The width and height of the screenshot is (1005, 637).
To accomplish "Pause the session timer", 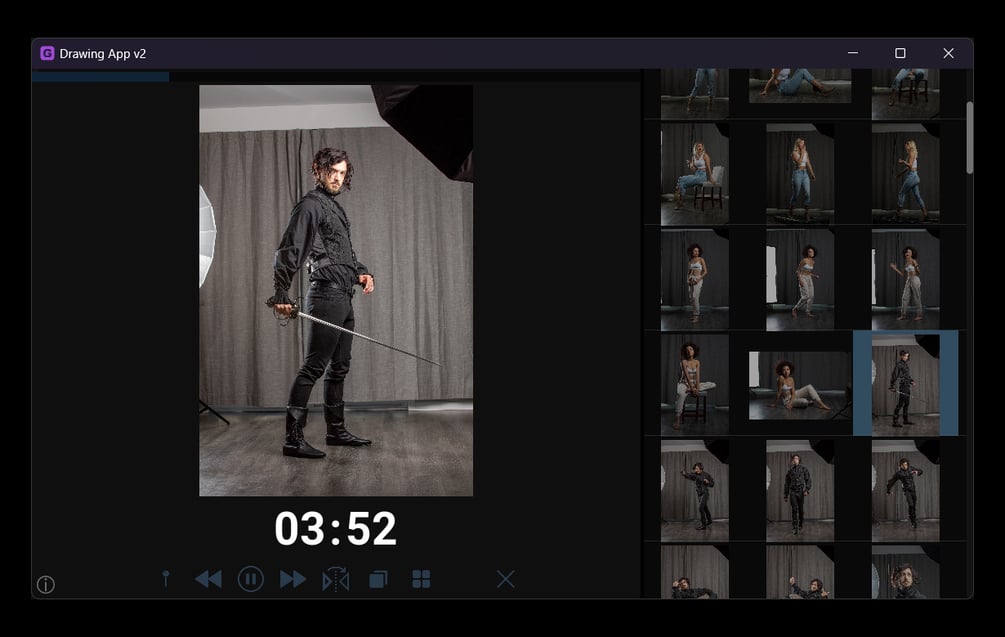I will 251,579.
